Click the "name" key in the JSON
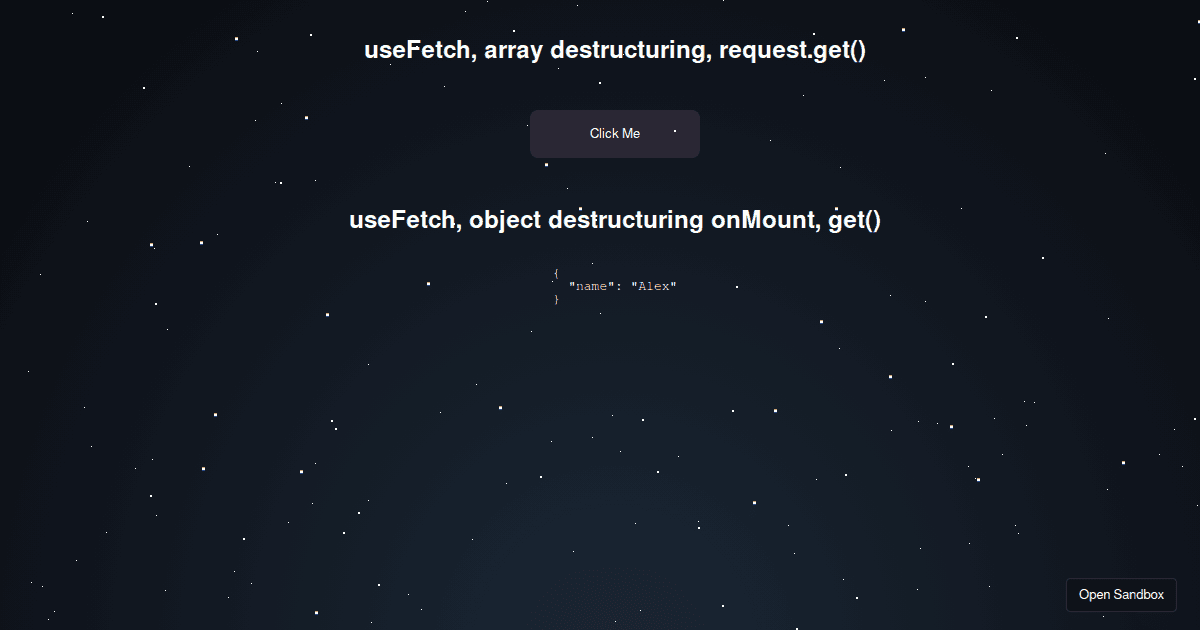 (x=591, y=286)
